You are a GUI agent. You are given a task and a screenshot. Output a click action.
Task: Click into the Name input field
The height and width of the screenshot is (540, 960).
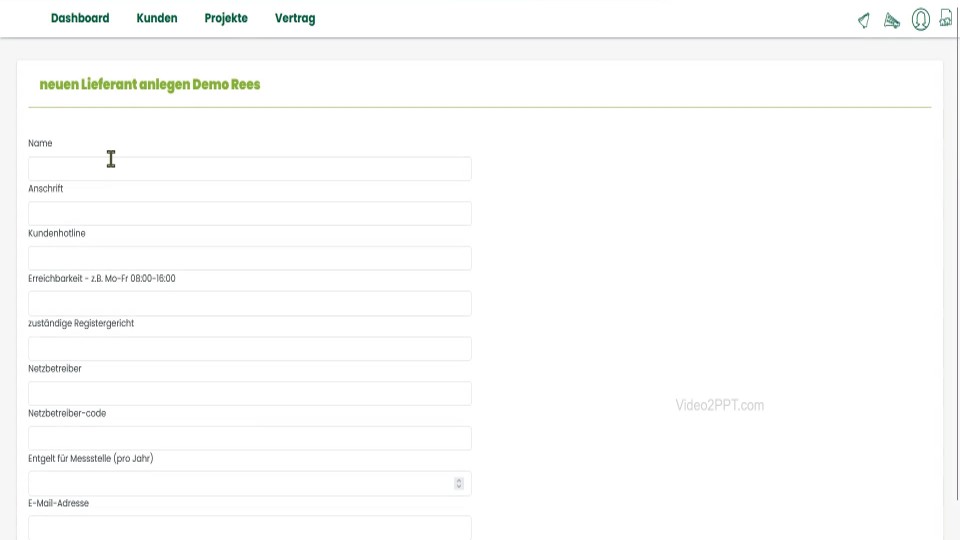point(249,169)
